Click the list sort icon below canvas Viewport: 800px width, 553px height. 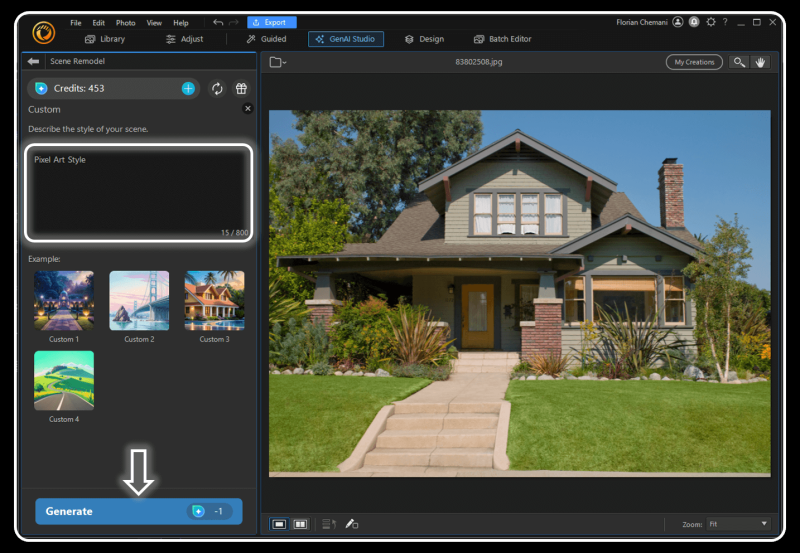pyautogui.click(x=329, y=524)
